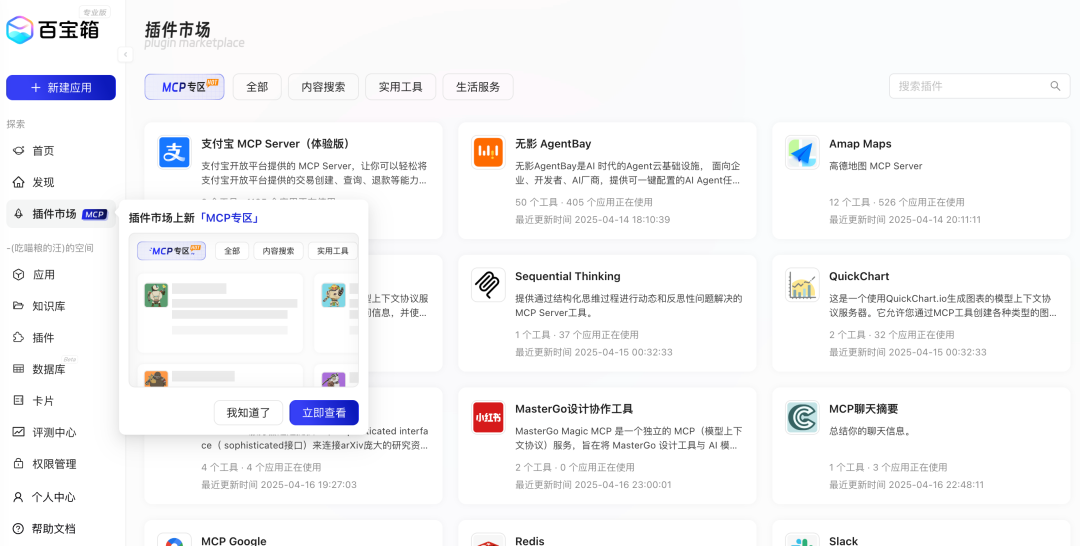1080x546 pixels.
Task: Open 插件 in the sidebar
Action: pos(61,338)
